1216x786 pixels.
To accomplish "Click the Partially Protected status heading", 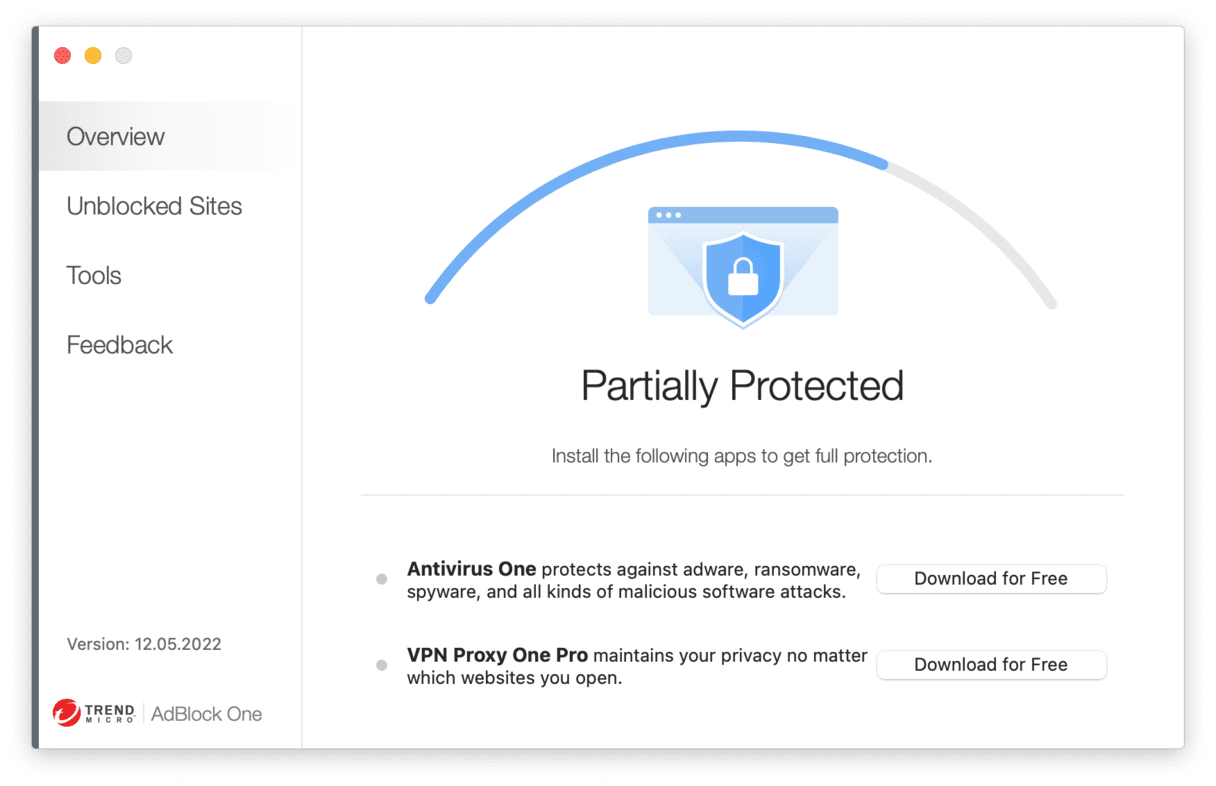I will (742, 386).
